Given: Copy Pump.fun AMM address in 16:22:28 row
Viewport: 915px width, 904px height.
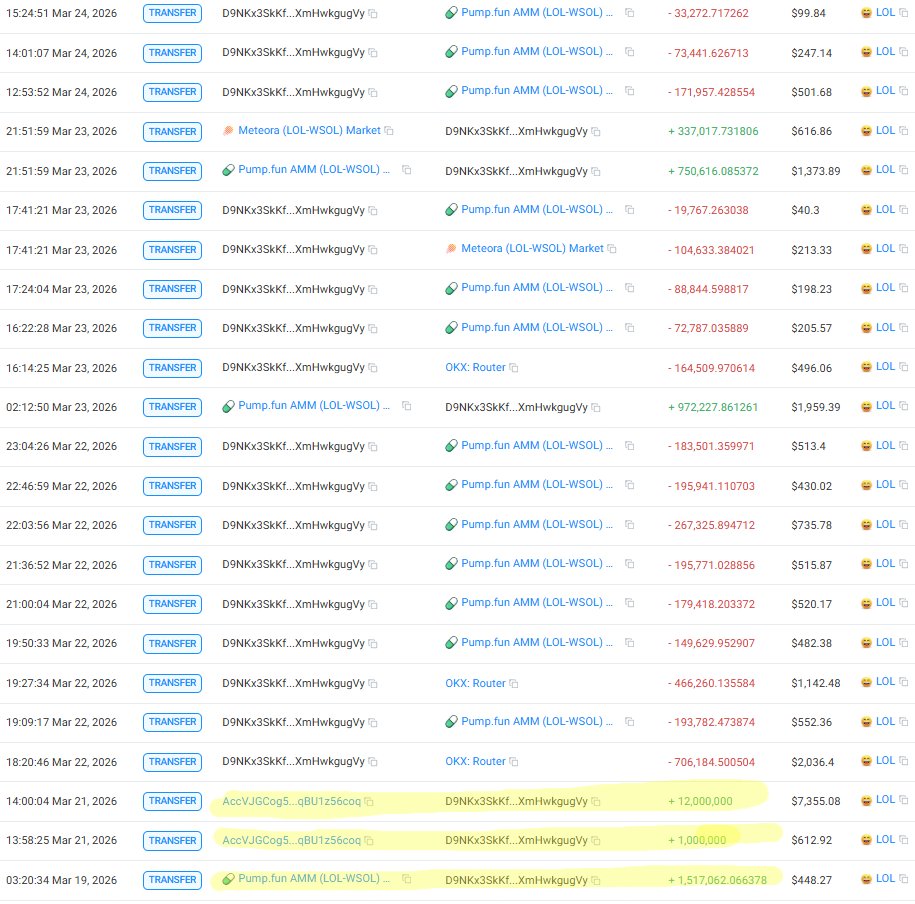Looking at the screenshot, I should click(629, 327).
